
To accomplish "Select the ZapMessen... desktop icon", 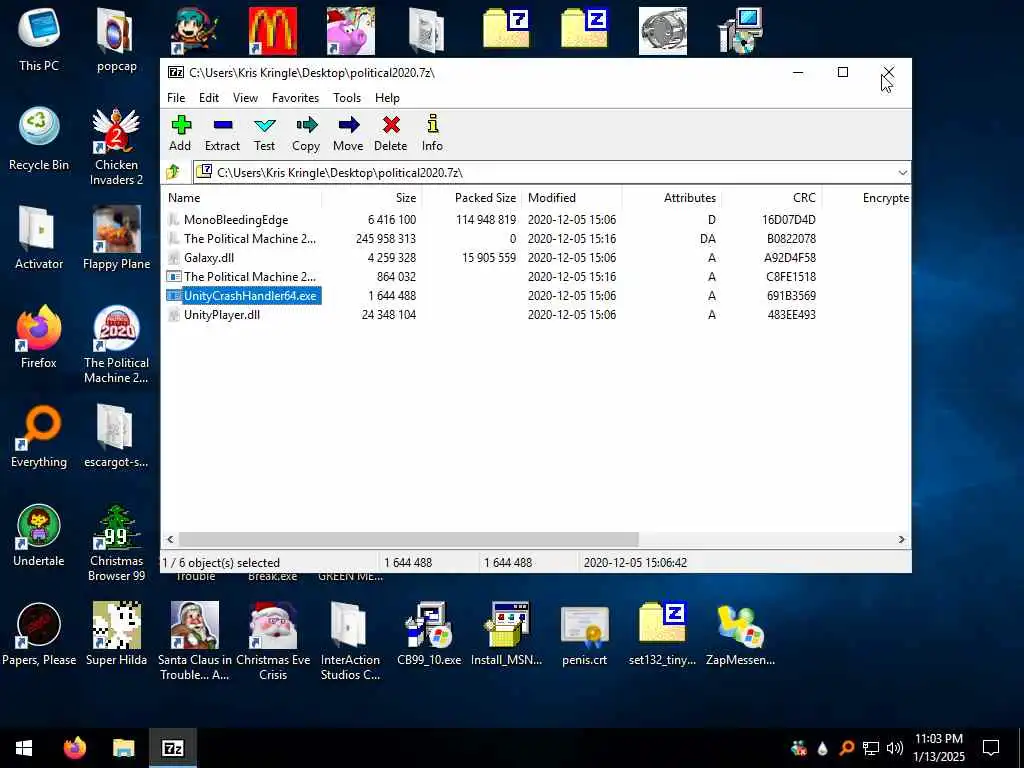I will point(740,633).
